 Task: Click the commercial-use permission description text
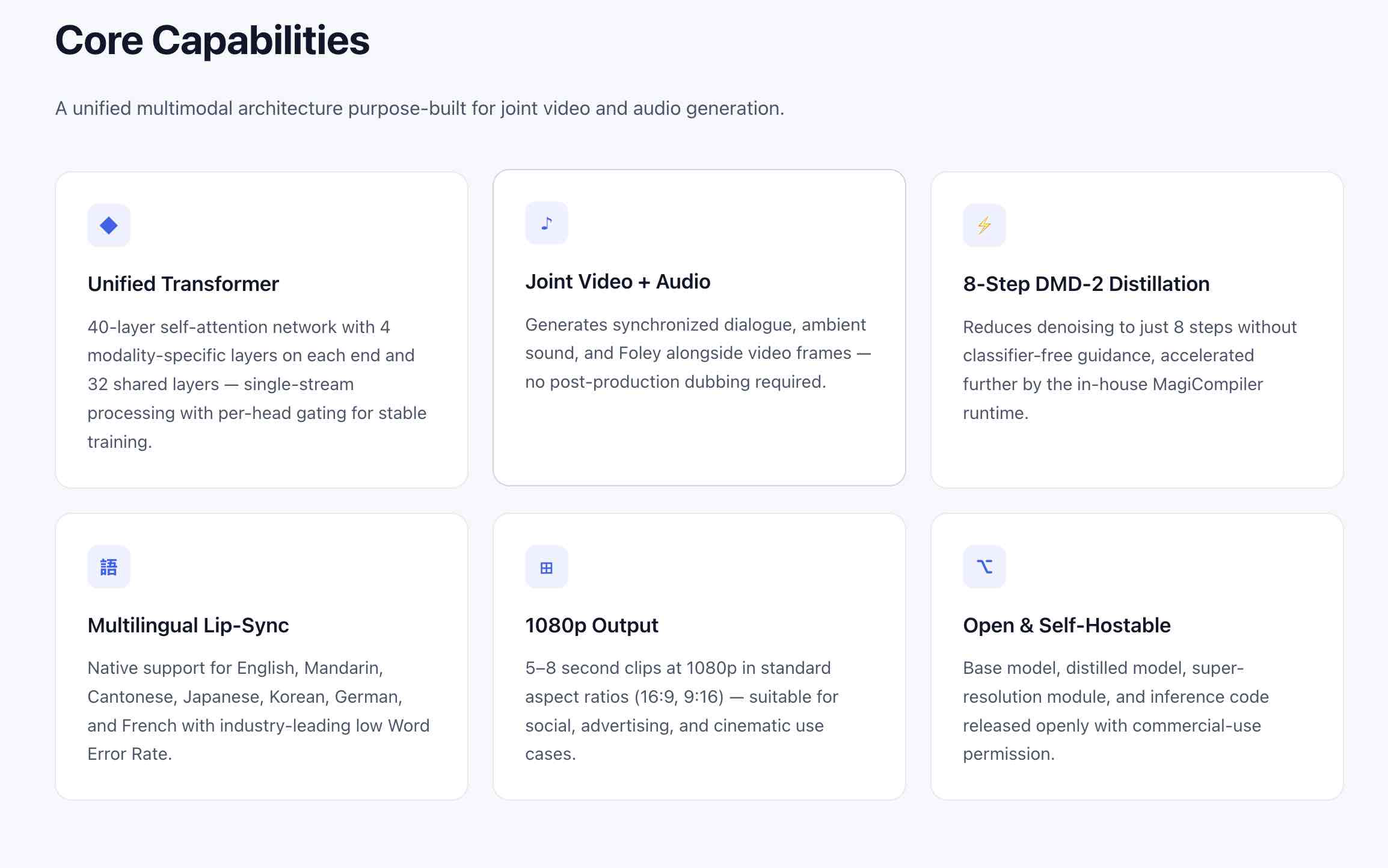(1116, 711)
